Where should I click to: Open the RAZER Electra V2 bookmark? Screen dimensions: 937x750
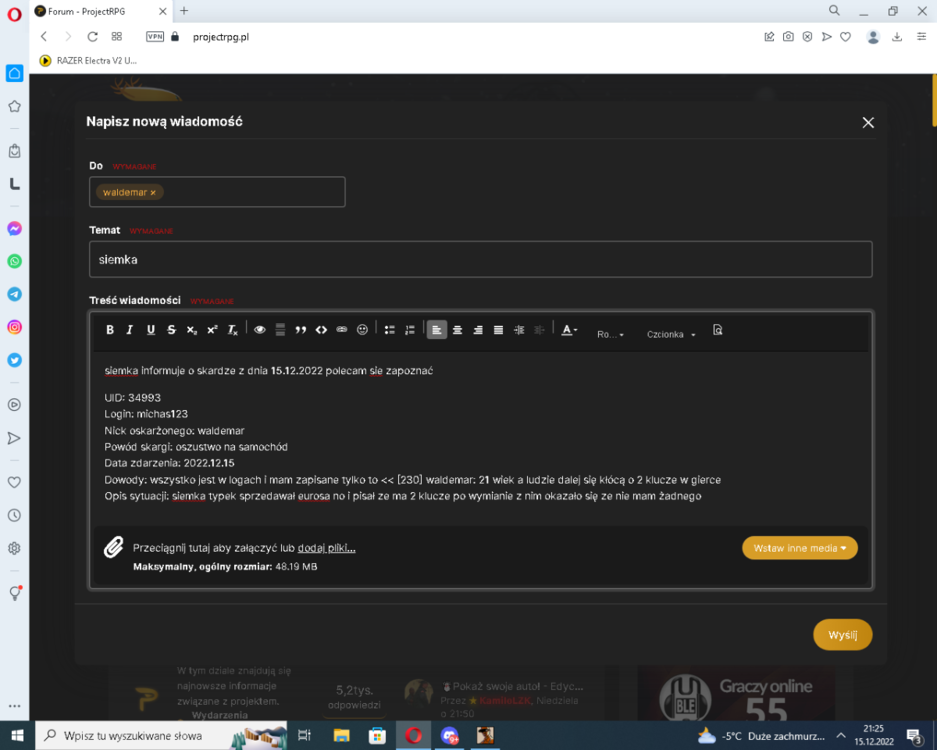click(x=88, y=60)
